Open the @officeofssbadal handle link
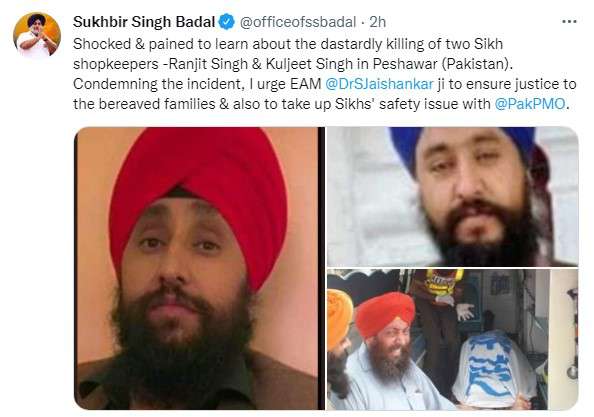 coord(298,22)
